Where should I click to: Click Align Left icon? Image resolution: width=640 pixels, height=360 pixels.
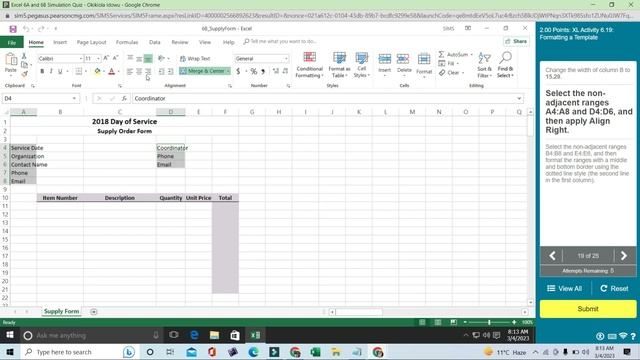[x=130, y=71]
